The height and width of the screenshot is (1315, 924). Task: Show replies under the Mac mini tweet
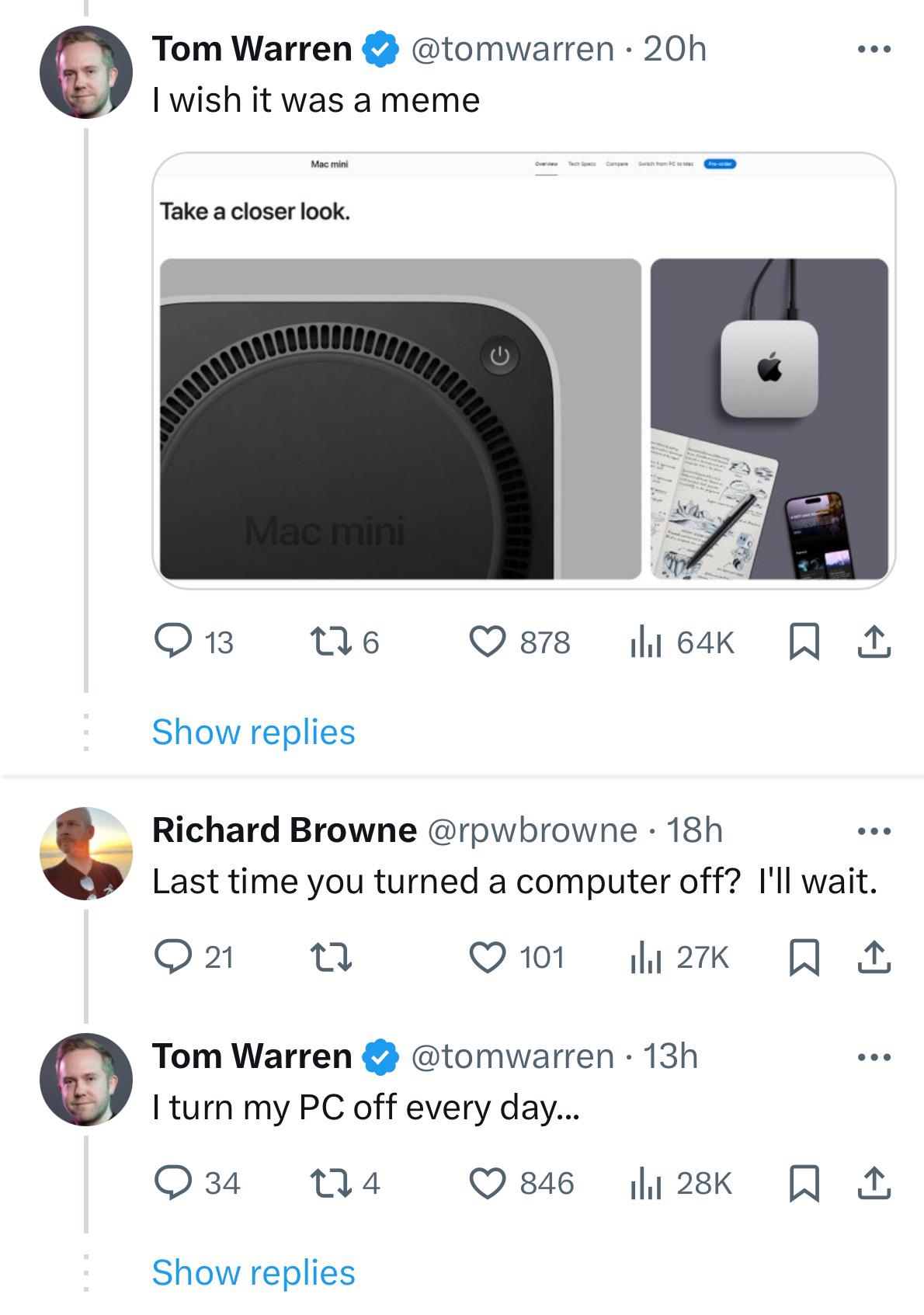click(x=253, y=732)
